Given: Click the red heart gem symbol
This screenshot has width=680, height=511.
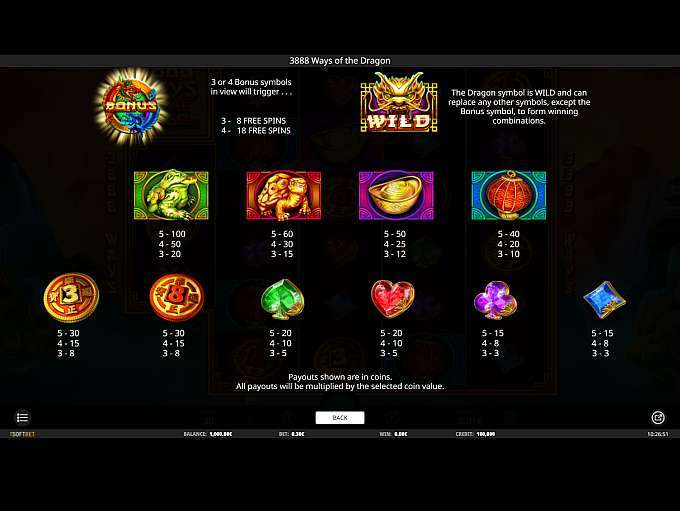Looking at the screenshot, I should click(393, 298).
